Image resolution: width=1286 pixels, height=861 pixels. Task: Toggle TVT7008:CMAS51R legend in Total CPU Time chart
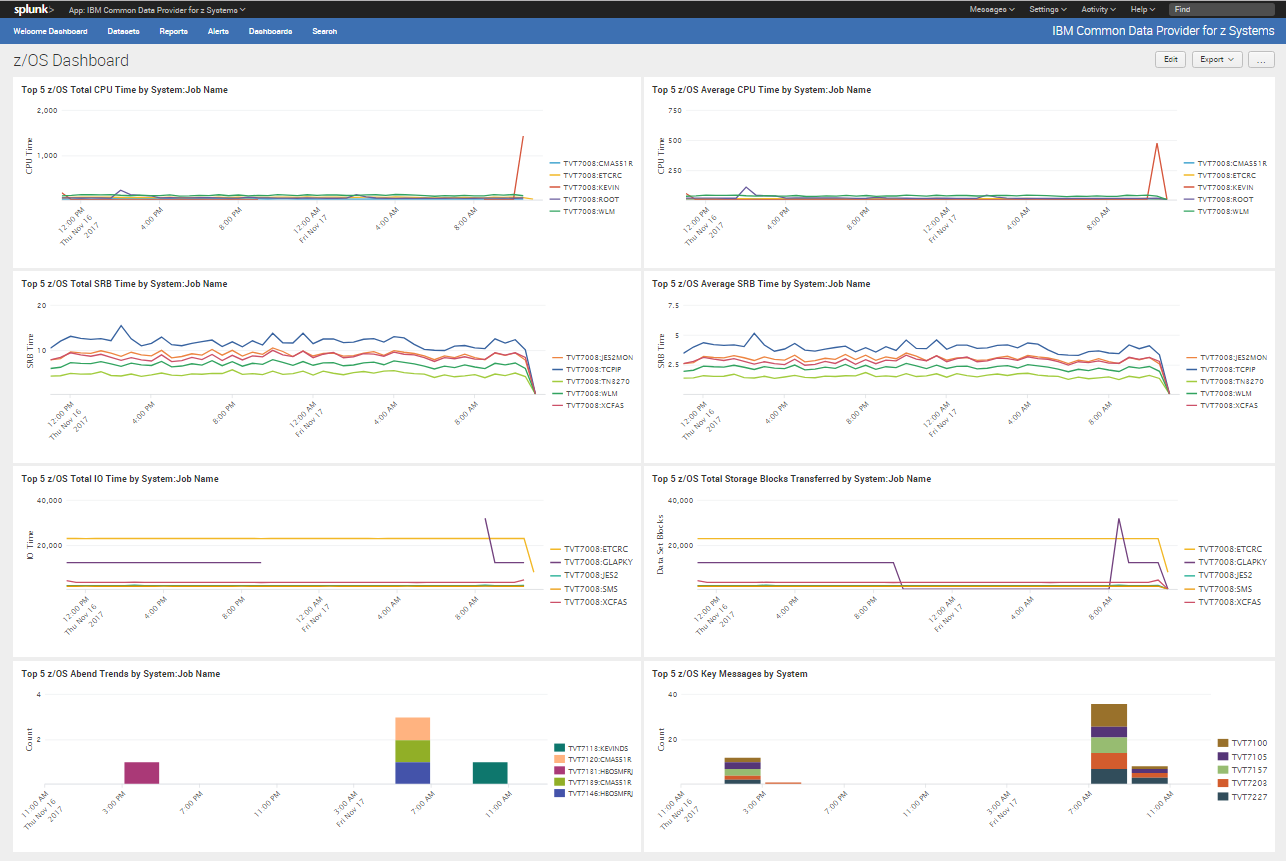[592, 163]
